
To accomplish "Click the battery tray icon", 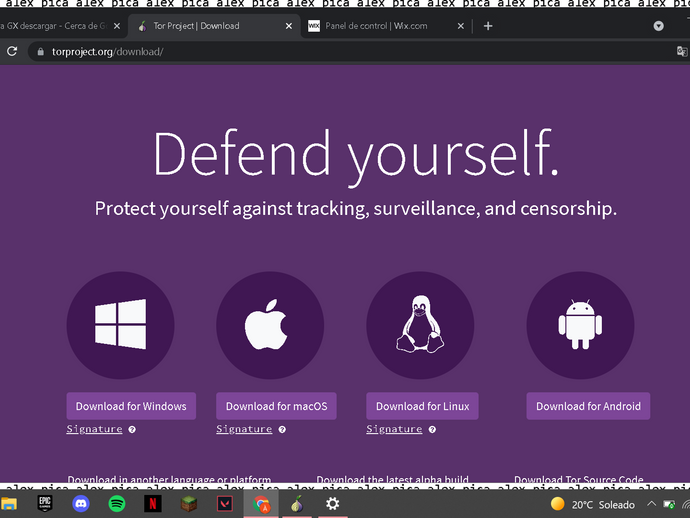I will pos(669,504).
